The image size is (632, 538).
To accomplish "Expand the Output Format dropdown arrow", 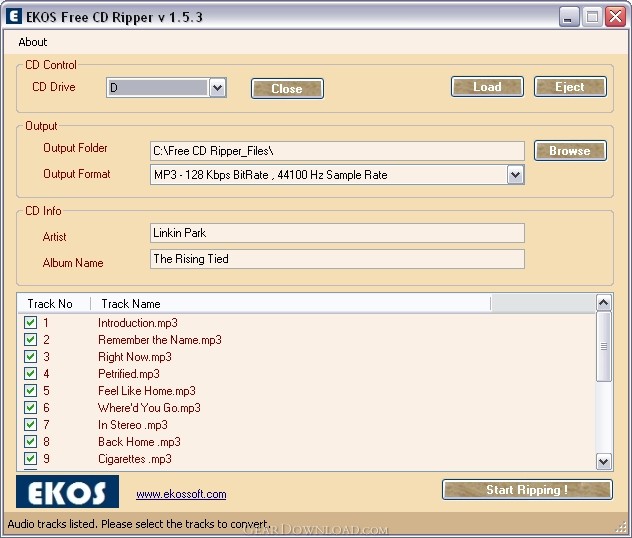I will pos(516,175).
